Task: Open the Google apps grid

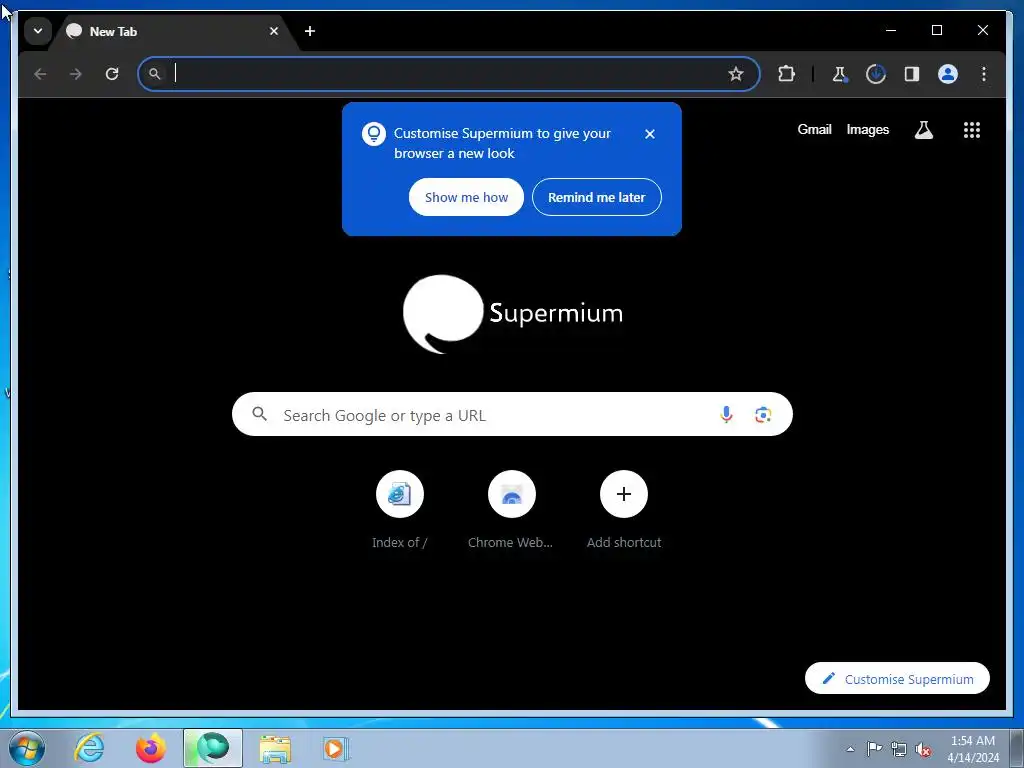Action: [x=972, y=130]
